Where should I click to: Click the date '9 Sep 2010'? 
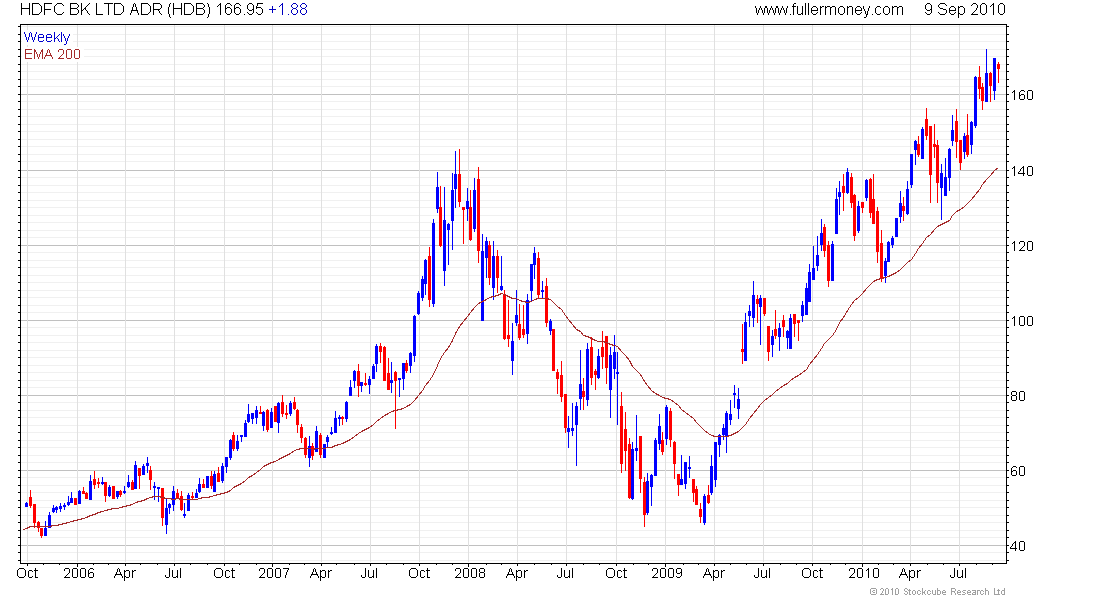coord(965,10)
